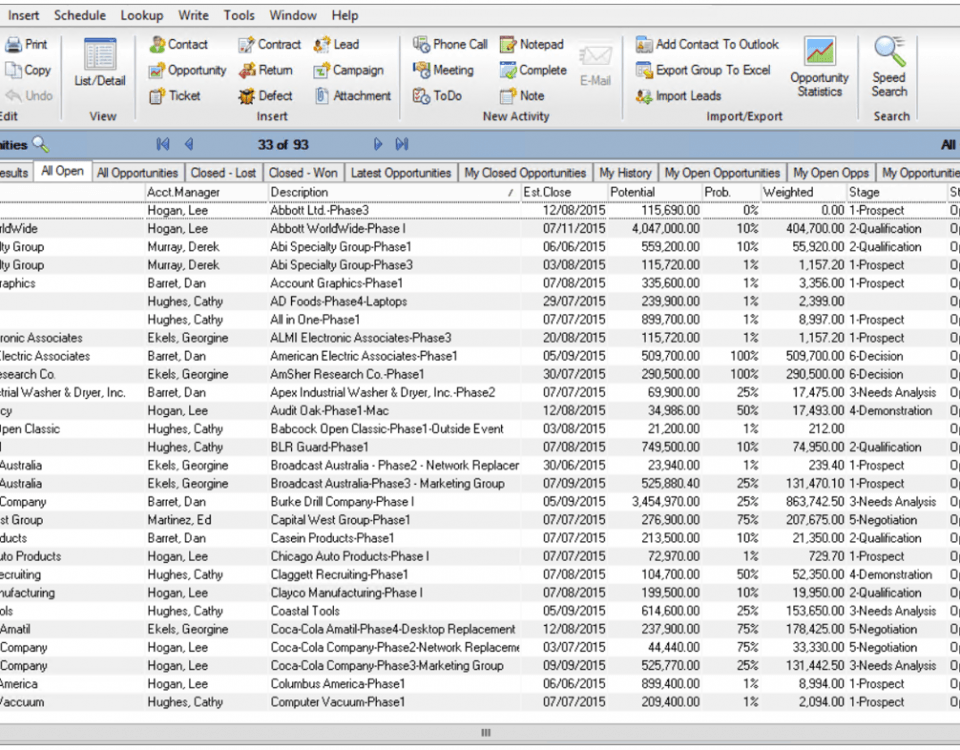The image size is (960, 750).
Task: Open the Tools menu
Action: pos(239,15)
